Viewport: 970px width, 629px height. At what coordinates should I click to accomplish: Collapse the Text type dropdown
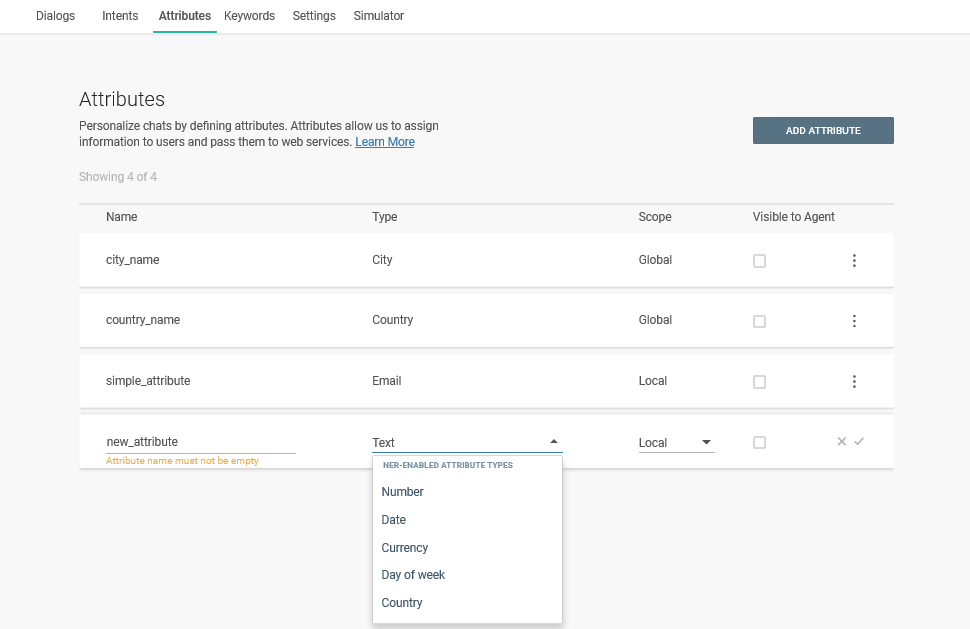pyautogui.click(x=554, y=442)
